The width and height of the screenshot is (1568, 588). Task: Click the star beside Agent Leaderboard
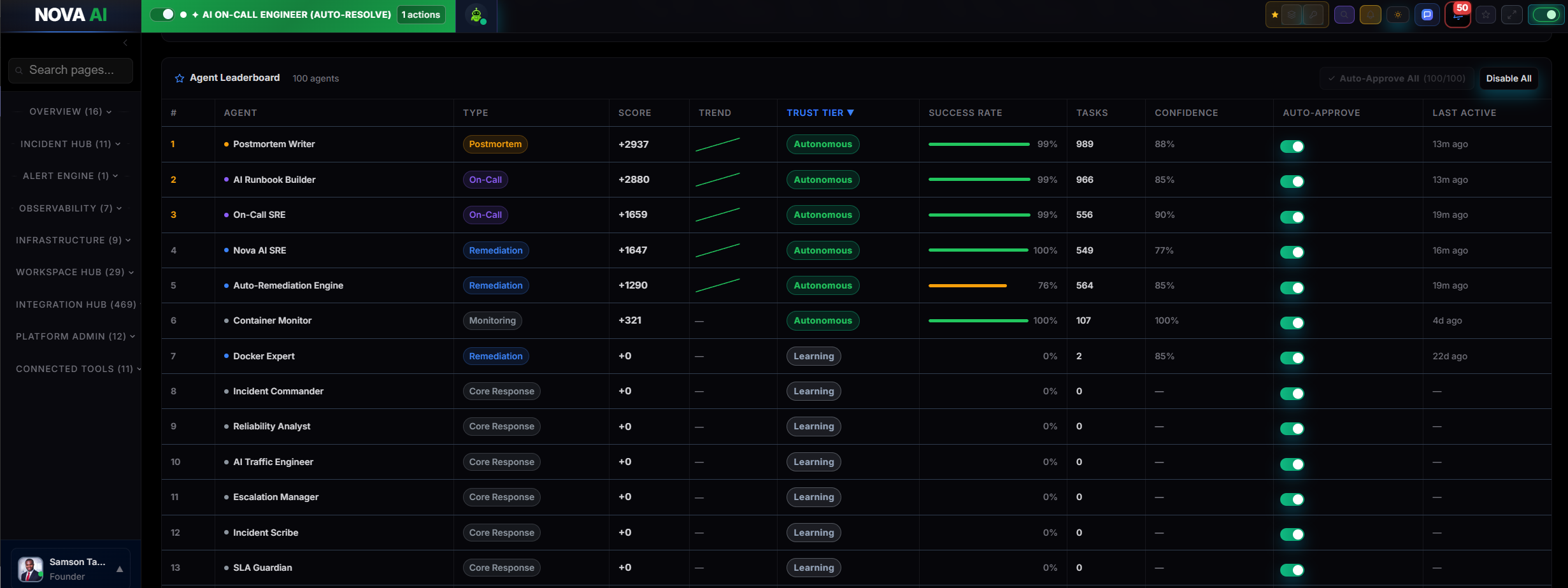[x=178, y=78]
